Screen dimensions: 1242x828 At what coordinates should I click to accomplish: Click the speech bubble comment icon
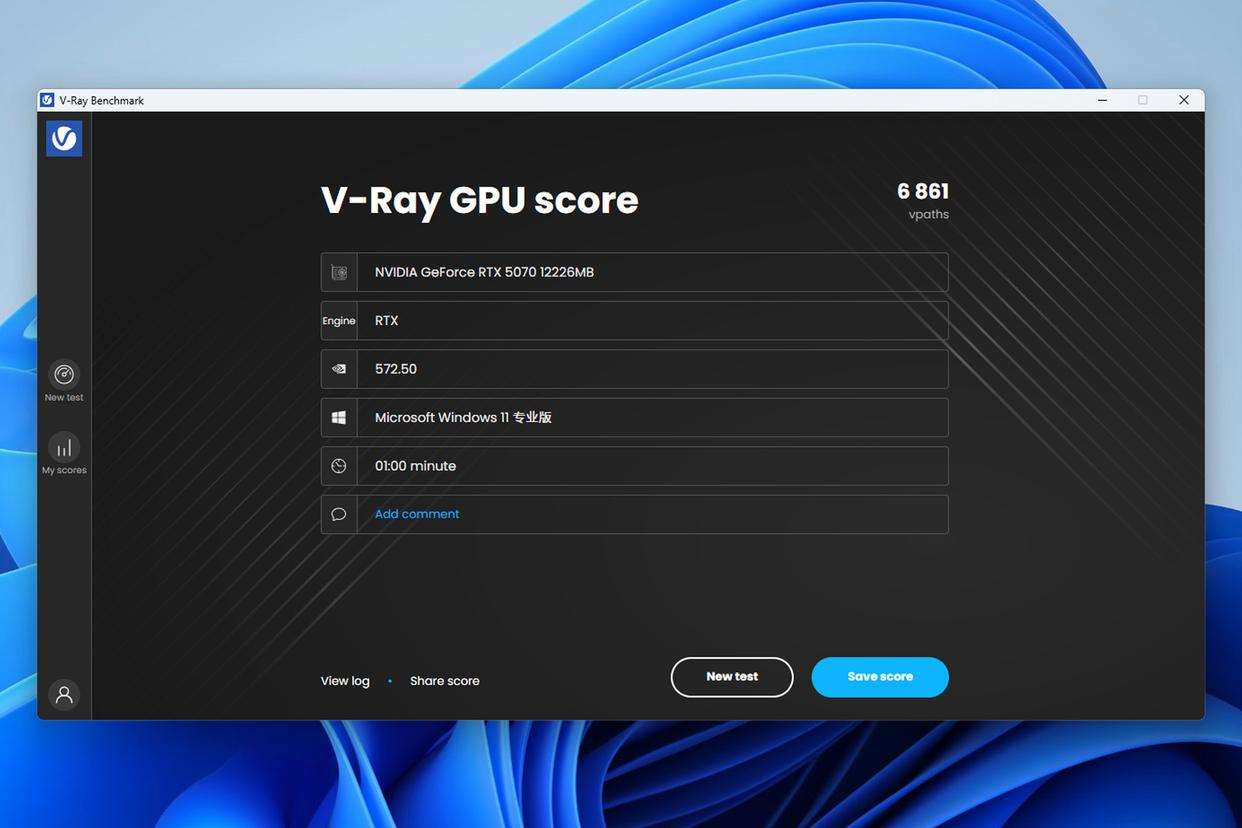[x=339, y=514]
